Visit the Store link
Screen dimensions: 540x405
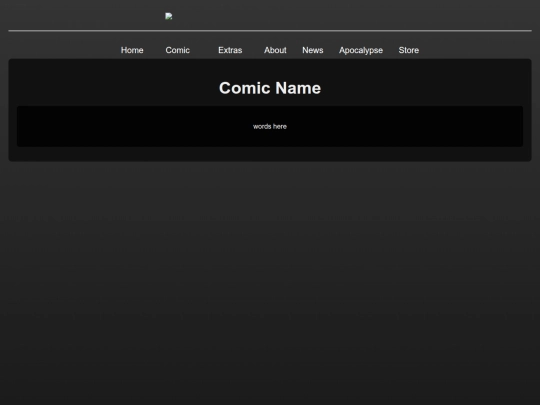[409, 50]
